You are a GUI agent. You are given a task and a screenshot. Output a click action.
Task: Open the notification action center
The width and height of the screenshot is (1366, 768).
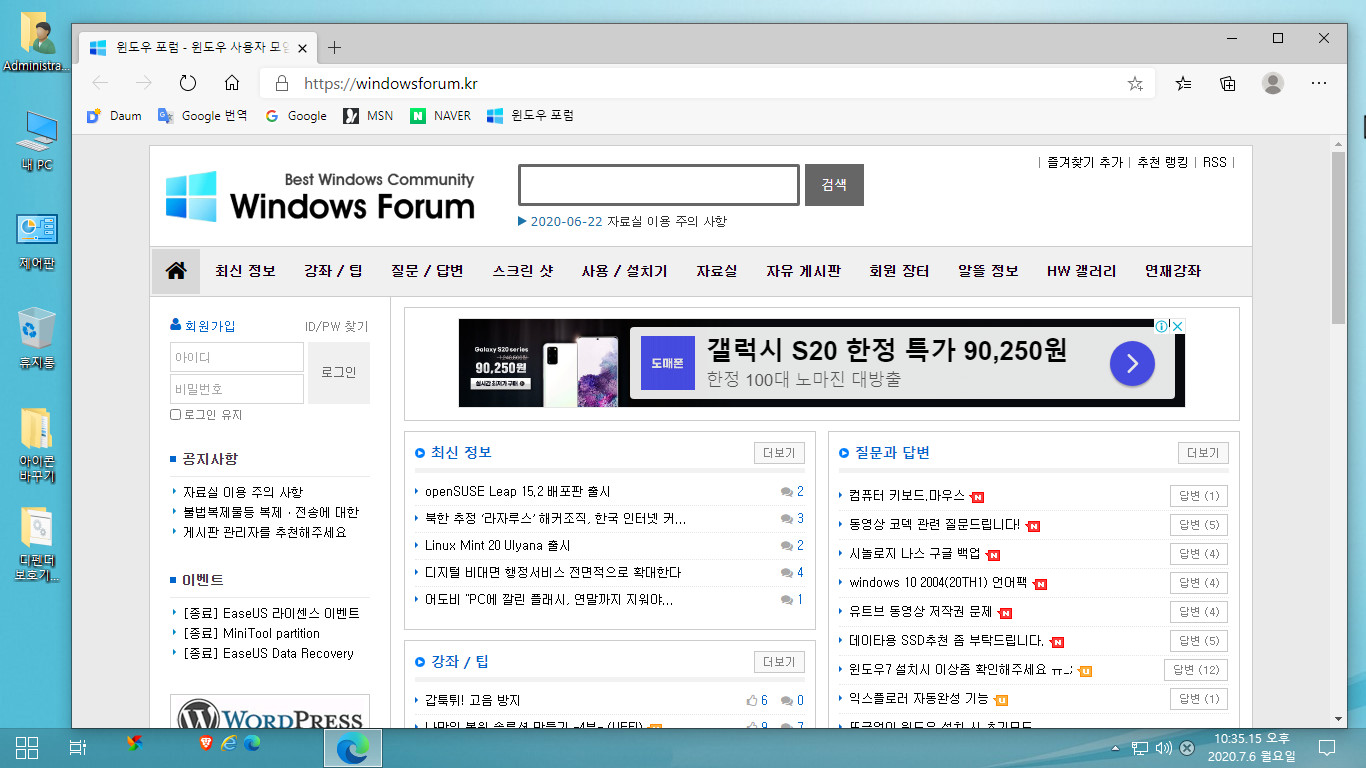pyautogui.click(x=1327, y=747)
